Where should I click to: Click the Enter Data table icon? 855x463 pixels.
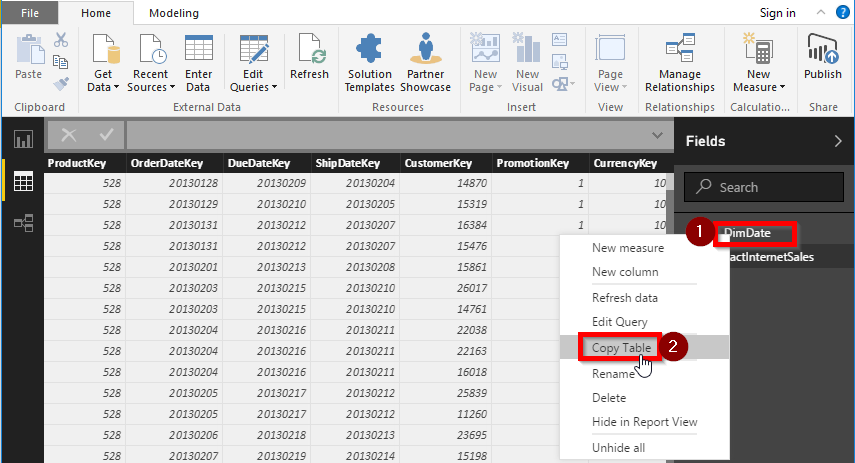click(x=198, y=48)
